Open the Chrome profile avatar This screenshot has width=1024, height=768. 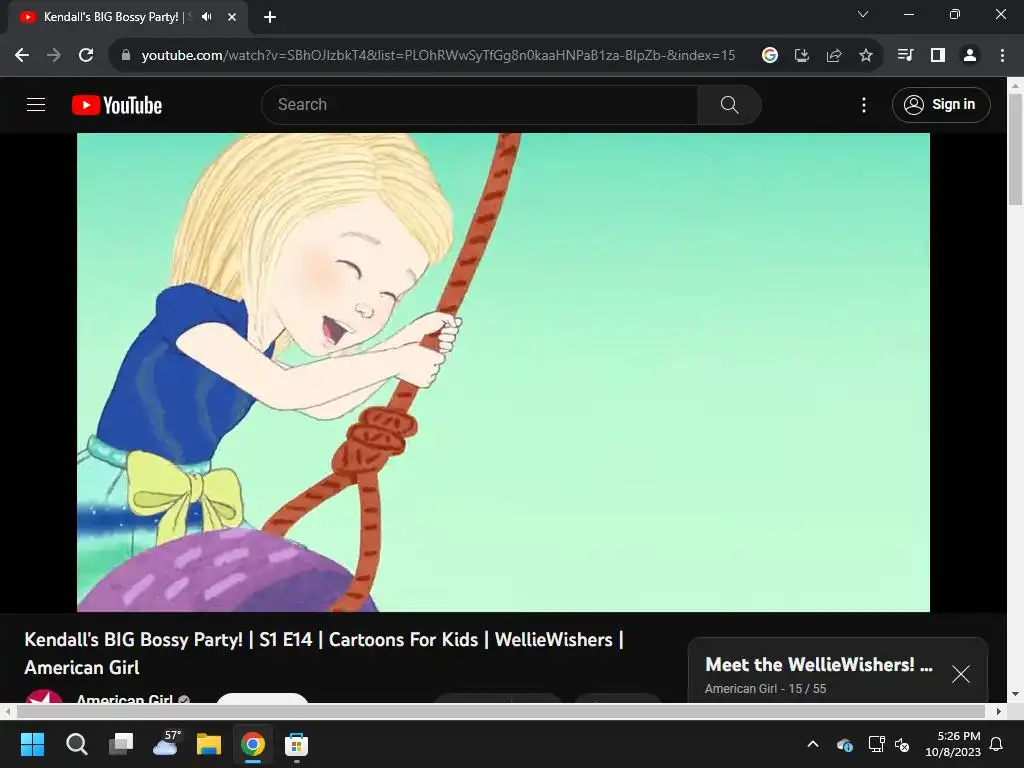tap(970, 56)
